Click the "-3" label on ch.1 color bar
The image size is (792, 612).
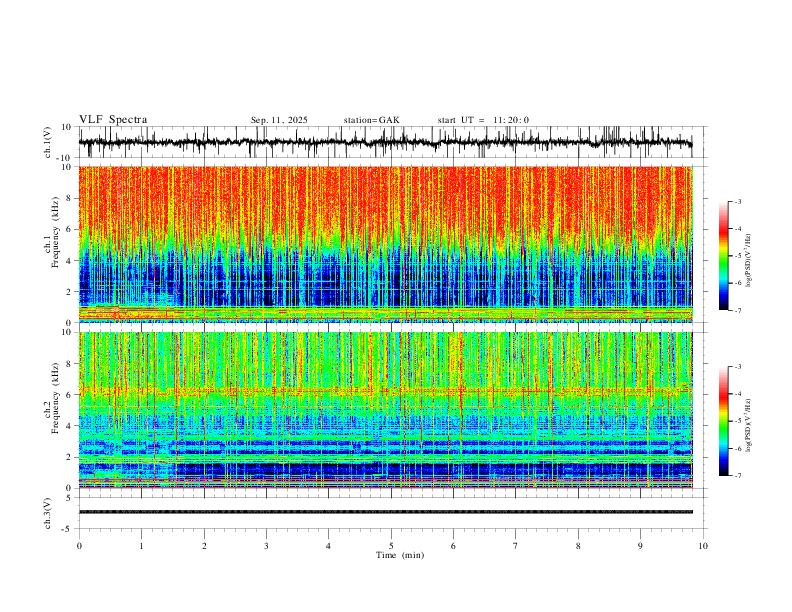pos(738,201)
